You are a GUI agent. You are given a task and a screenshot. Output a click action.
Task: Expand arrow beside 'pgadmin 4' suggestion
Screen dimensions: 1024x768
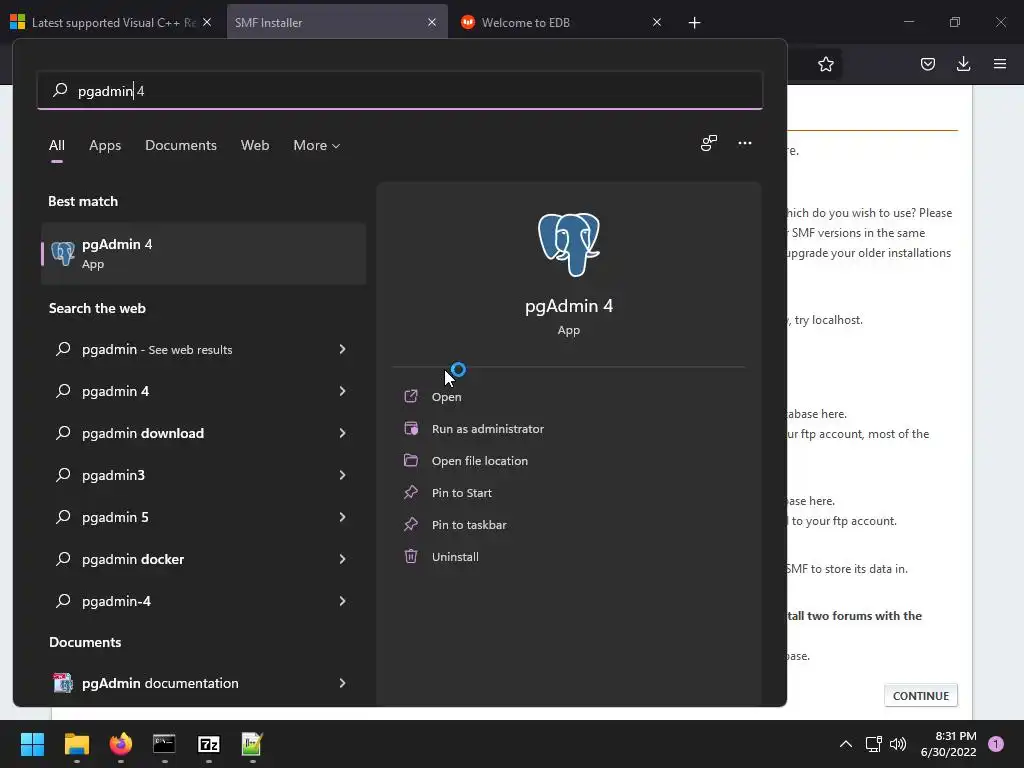pos(342,391)
